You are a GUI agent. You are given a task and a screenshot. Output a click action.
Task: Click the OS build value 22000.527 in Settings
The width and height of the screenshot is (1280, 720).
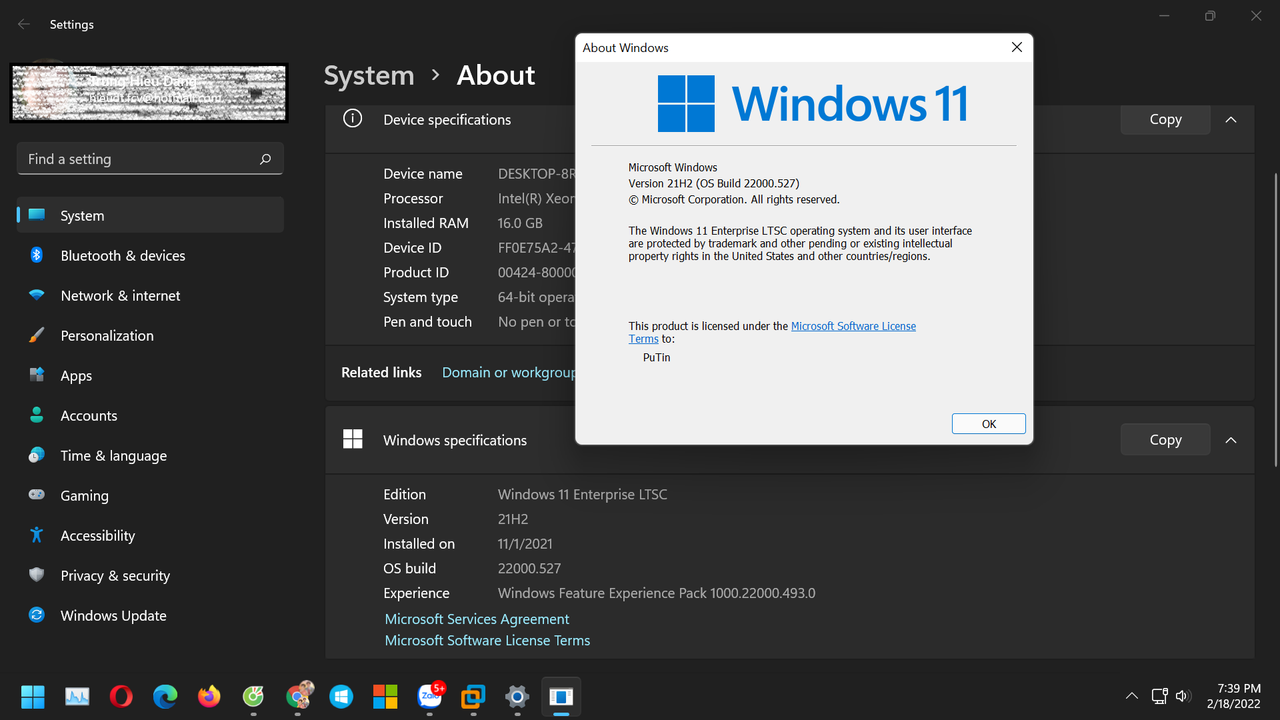529,568
